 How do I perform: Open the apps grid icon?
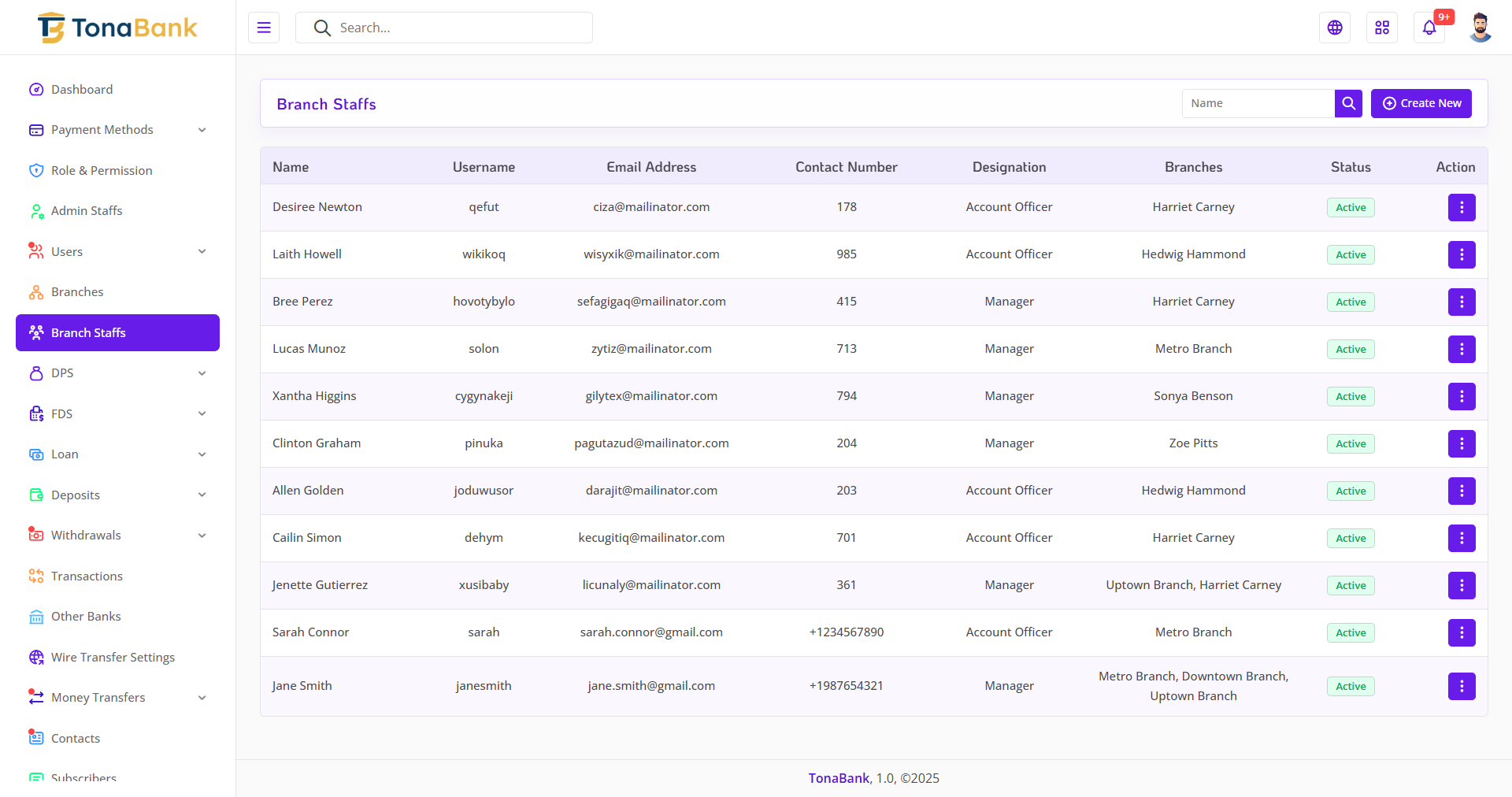point(1382,28)
